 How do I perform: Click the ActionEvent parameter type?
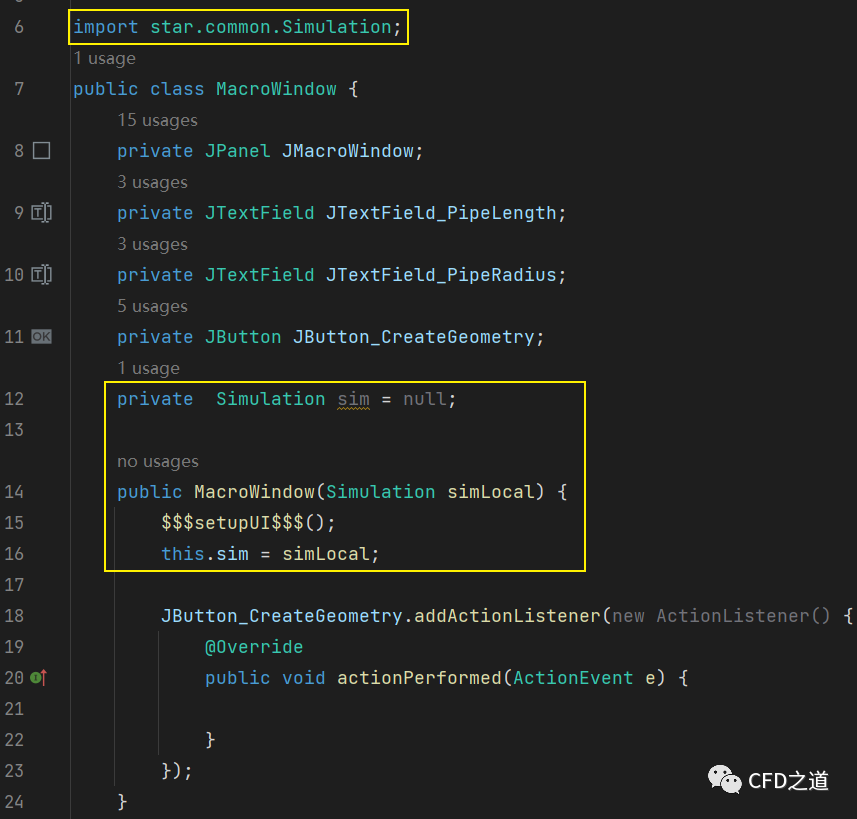pos(573,678)
